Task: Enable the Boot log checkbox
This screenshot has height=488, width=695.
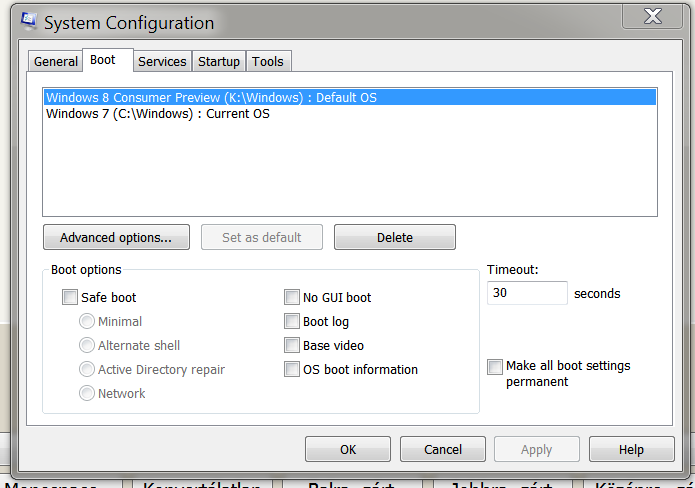Action: 292,321
